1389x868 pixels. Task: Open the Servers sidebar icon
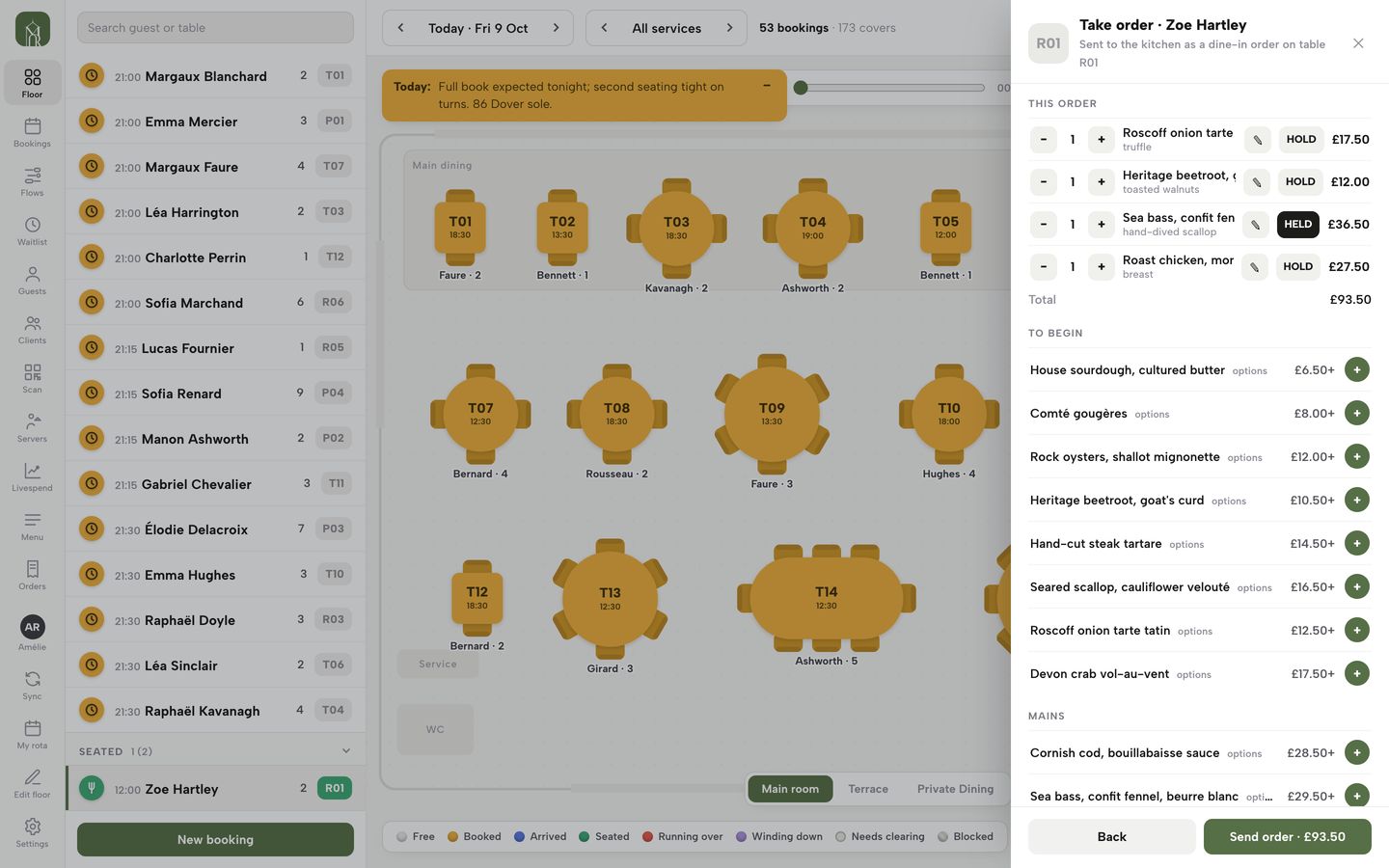[32, 427]
